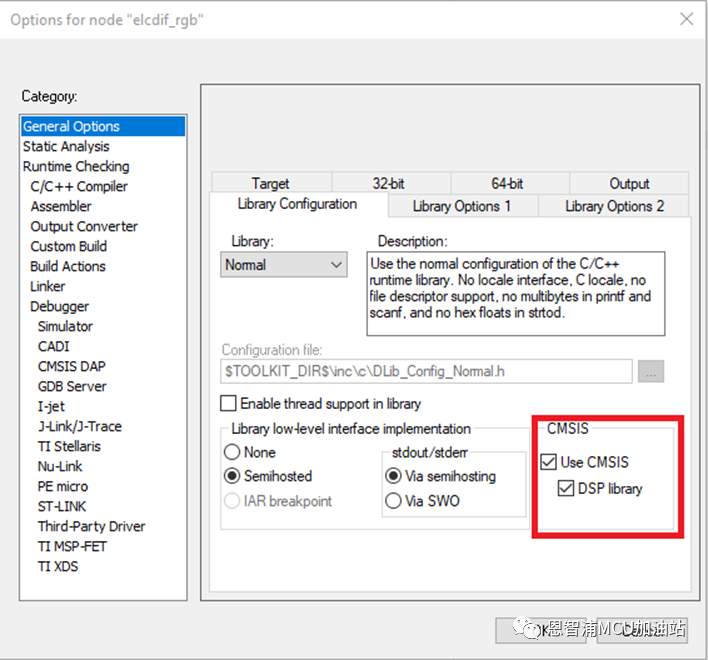This screenshot has height=660, width=708.
Task: Click the browse button for configuration file
Action: 651,372
